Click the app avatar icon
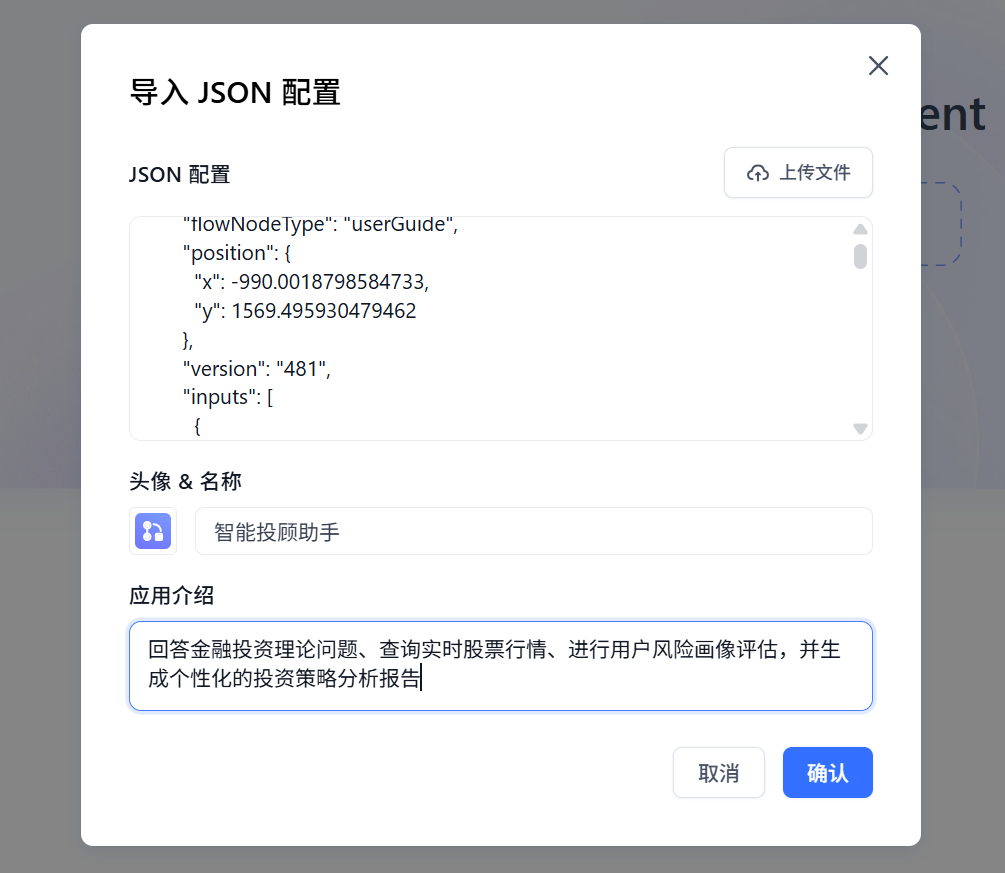 [x=153, y=531]
